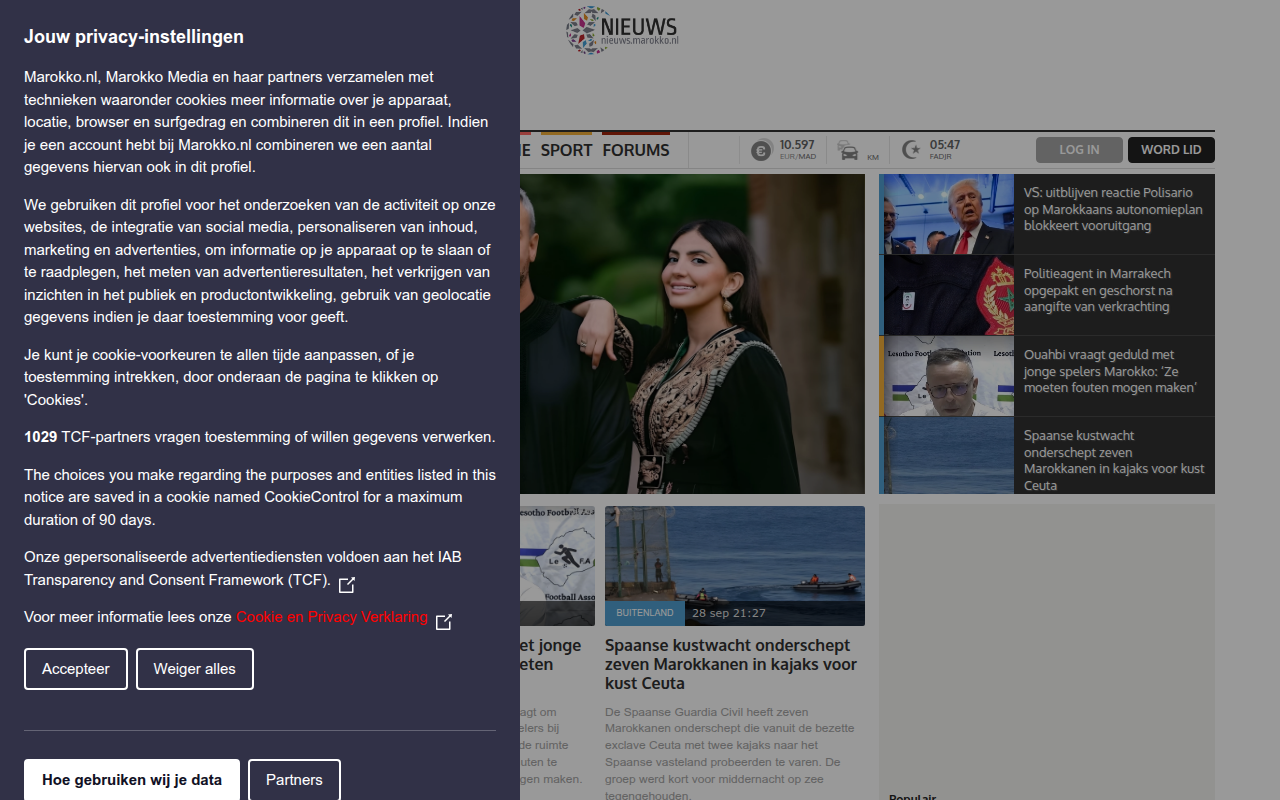Screen dimensions: 1280x800
Task: Open the Cookie en Privacy Verklaring link
Action: pos(332,617)
